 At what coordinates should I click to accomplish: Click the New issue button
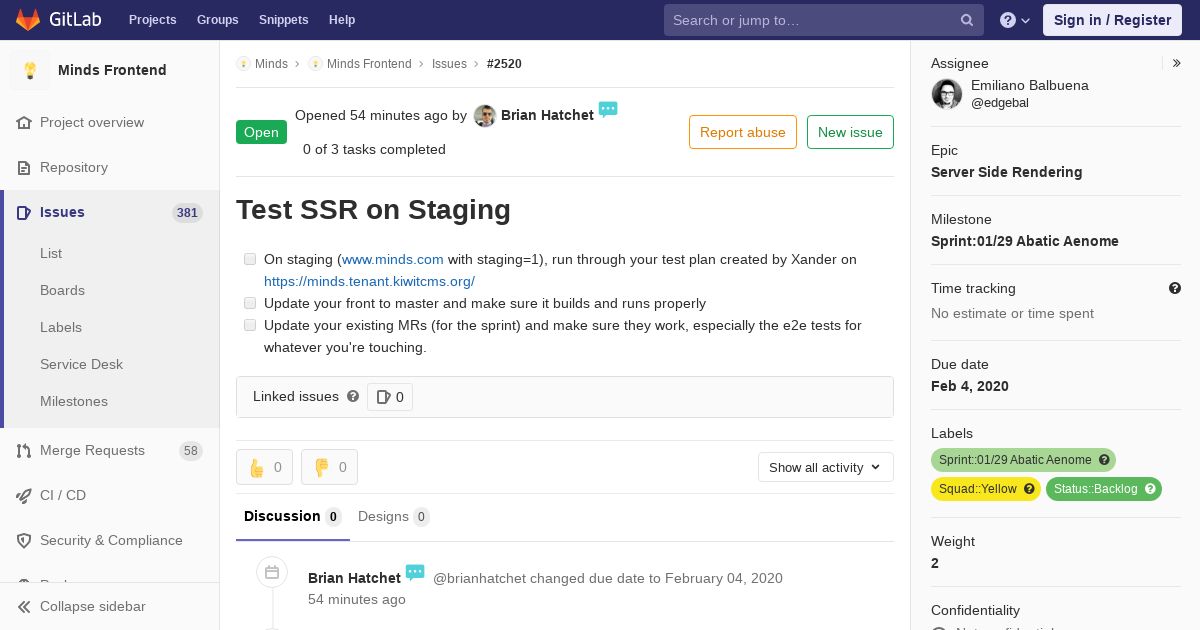(850, 132)
